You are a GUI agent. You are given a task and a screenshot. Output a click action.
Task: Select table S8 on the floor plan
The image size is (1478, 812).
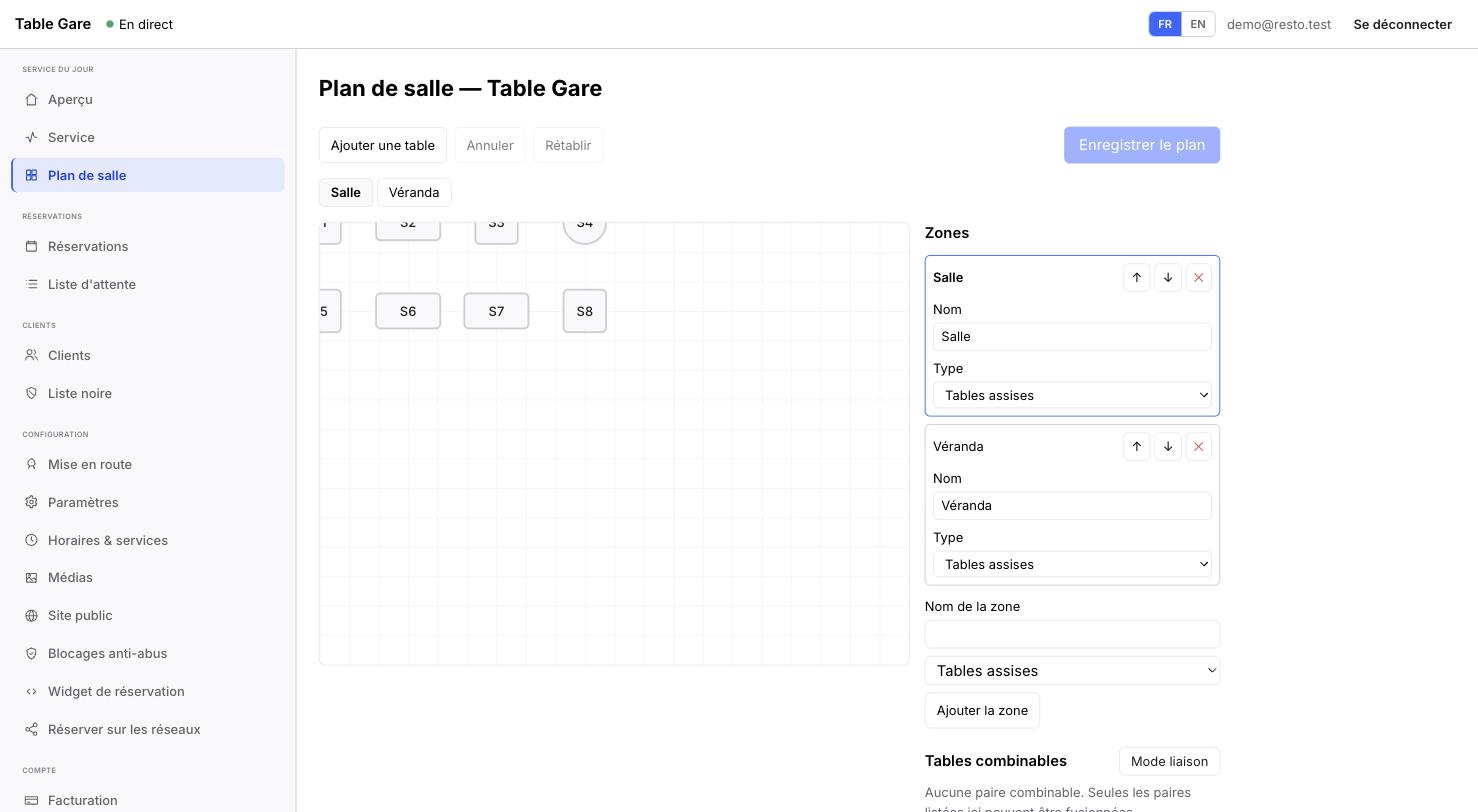click(585, 312)
